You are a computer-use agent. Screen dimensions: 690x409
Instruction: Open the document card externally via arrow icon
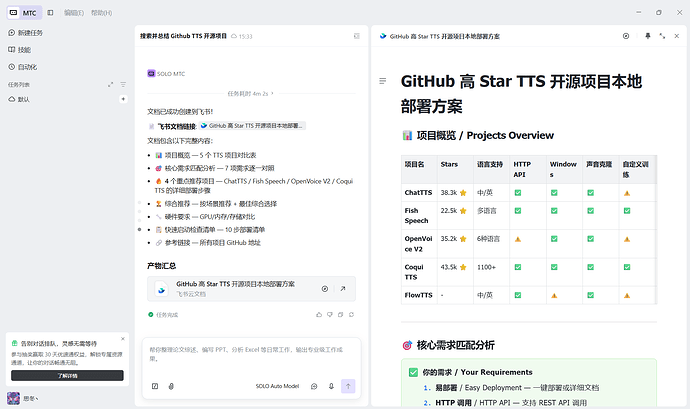pyautogui.click(x=343, y=289)
